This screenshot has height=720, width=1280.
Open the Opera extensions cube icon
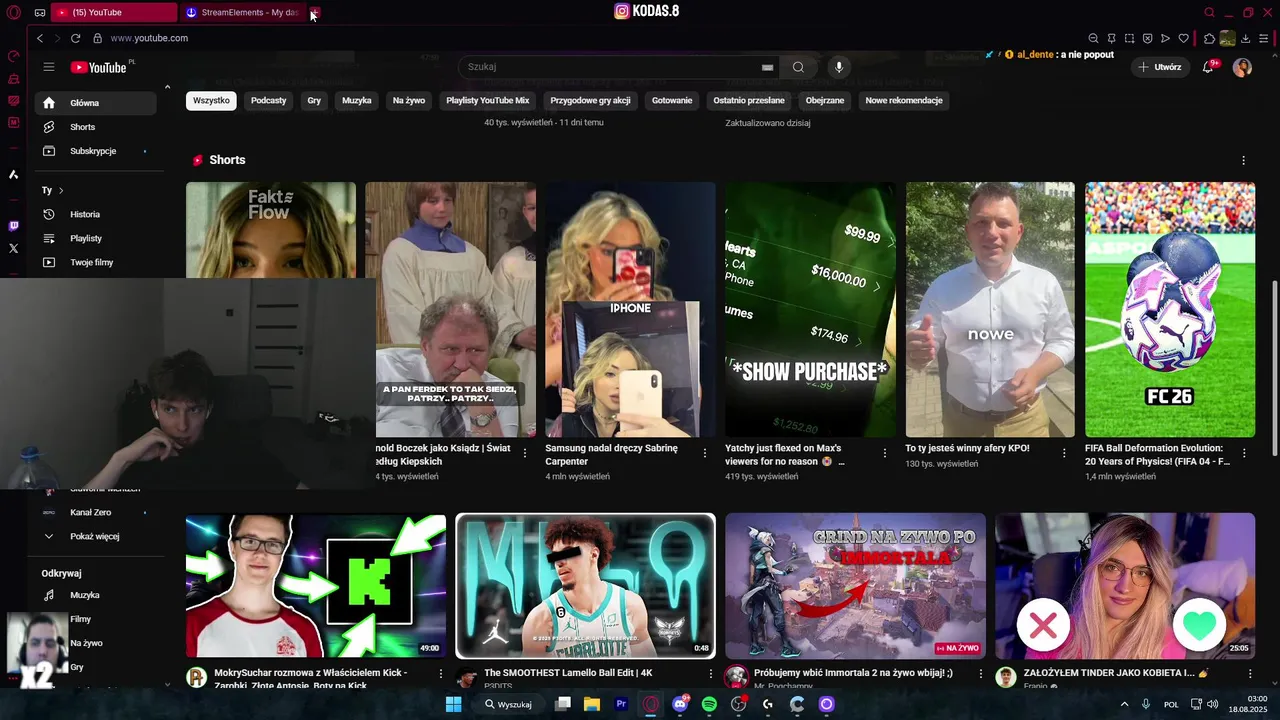tap(1209, 38)
